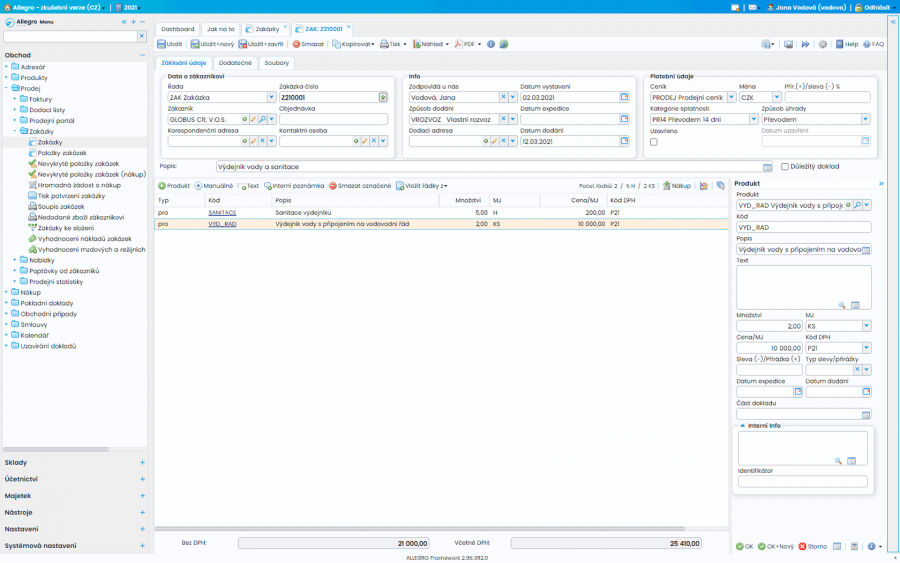
Task: Open the Dashboard tab
Action: click(179, 29)
